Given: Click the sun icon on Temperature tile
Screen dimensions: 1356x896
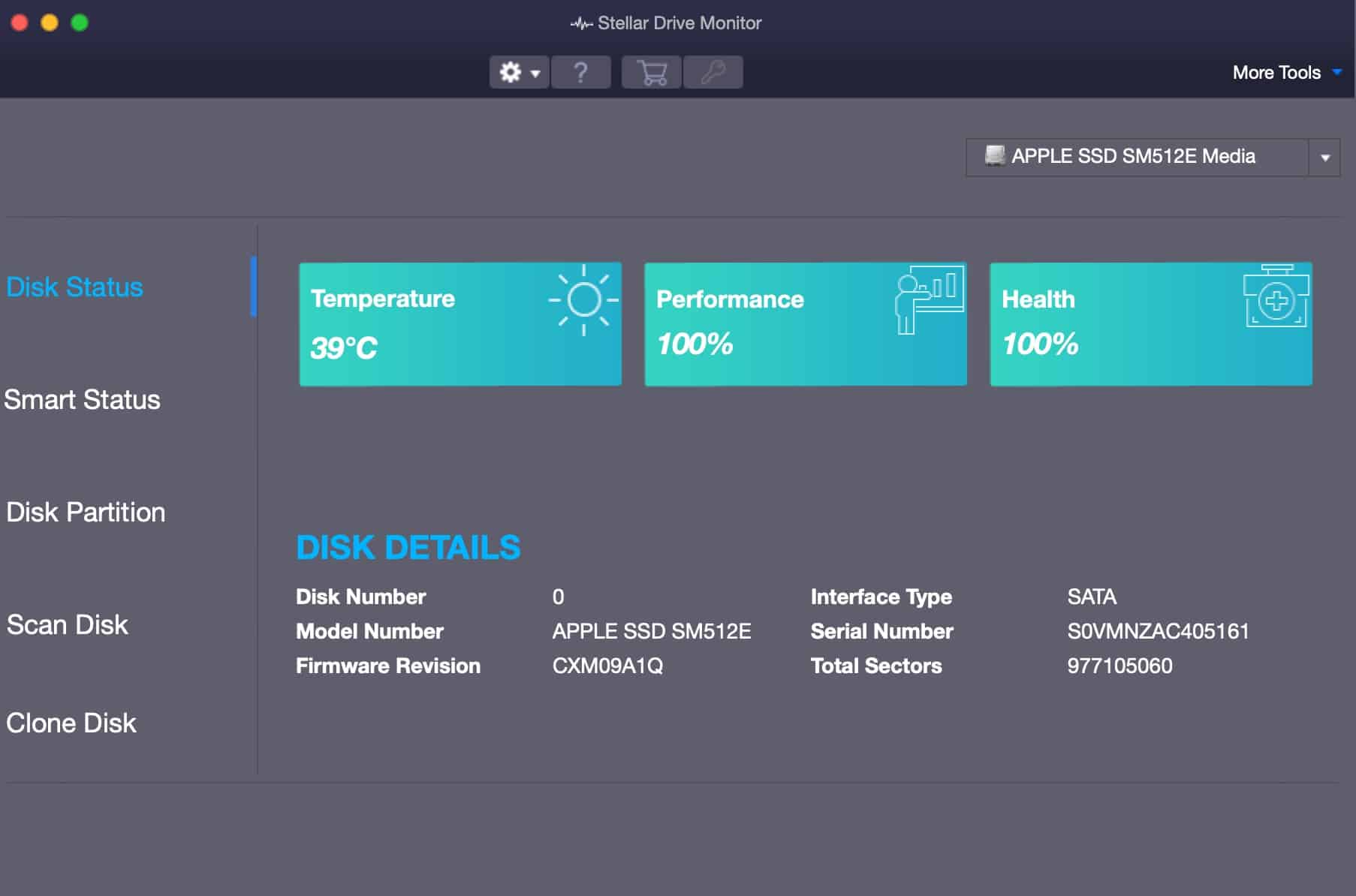Looking at the screenshot, I should click(582, 299).
